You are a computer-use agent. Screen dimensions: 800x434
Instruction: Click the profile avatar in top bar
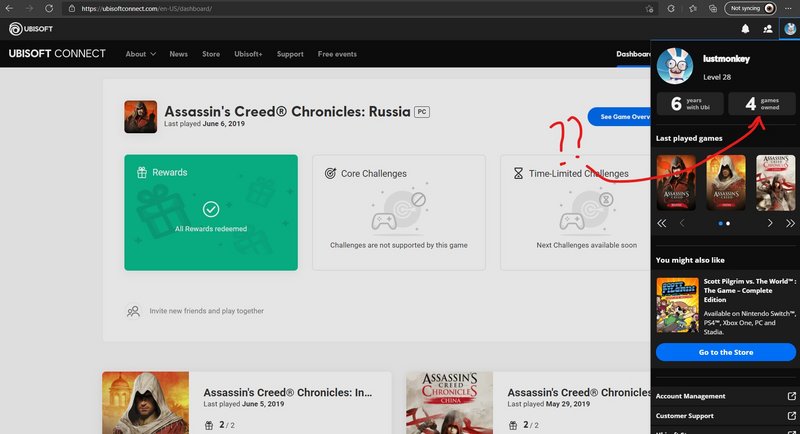790,29
